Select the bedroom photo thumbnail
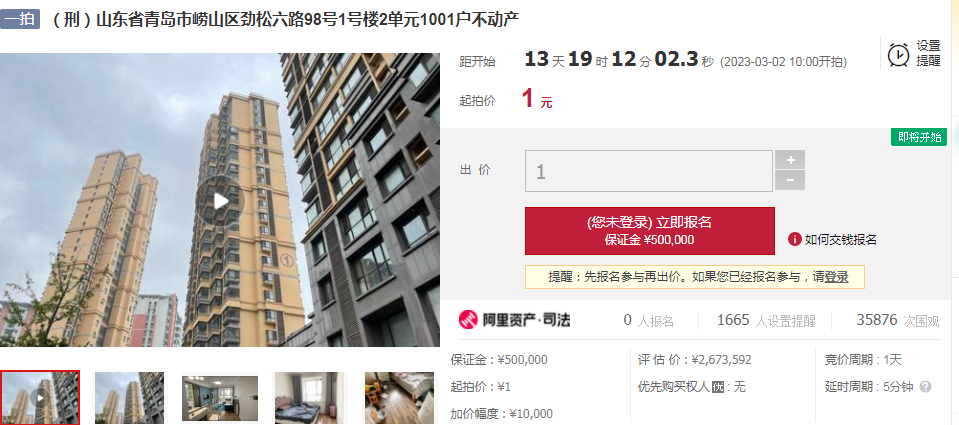This screenshot has width=959, height=425. click(x=310, y=397)
